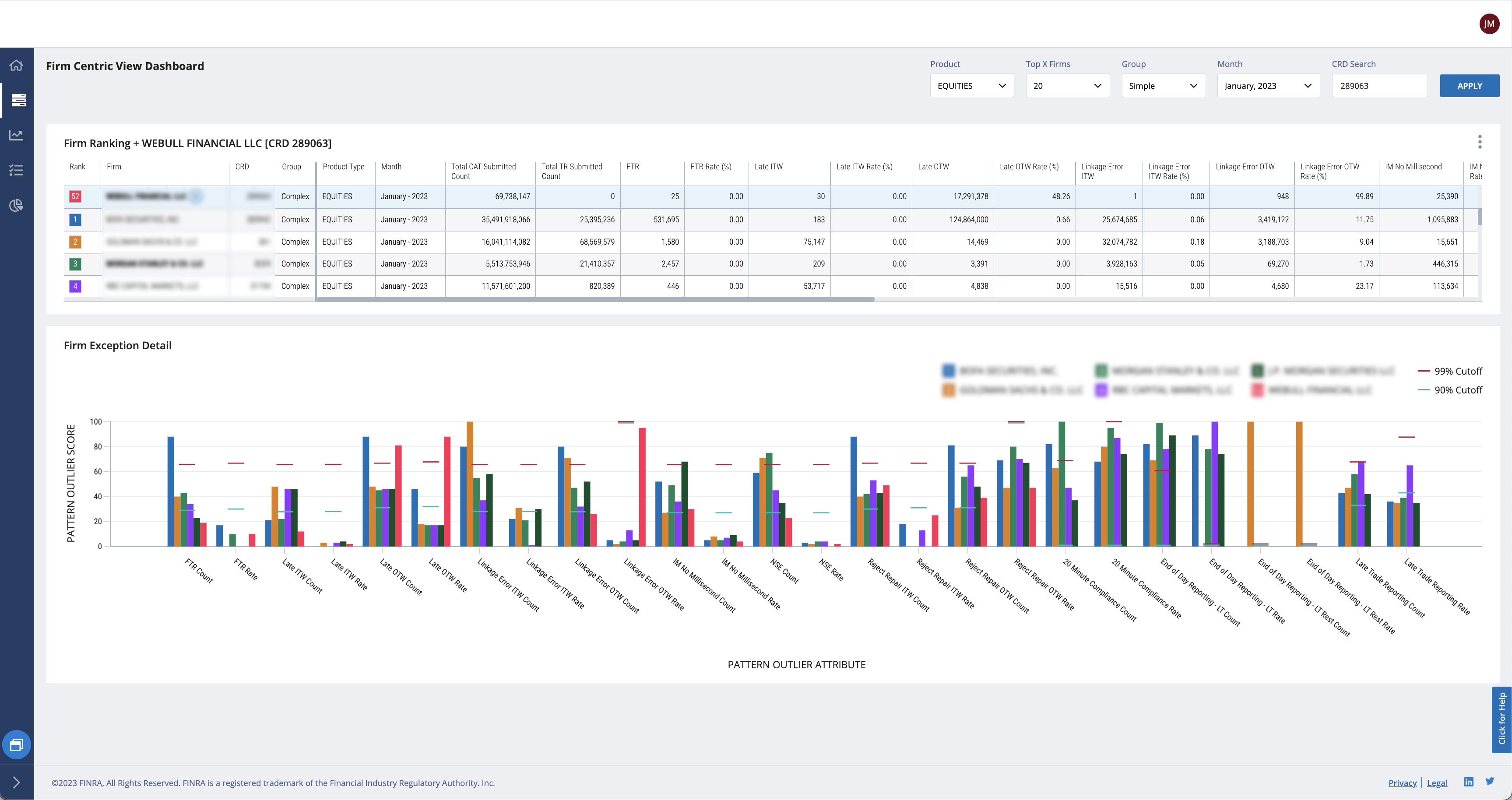
Task: Click the blurred firm name in rank 52 row
Action: [146, 196]
